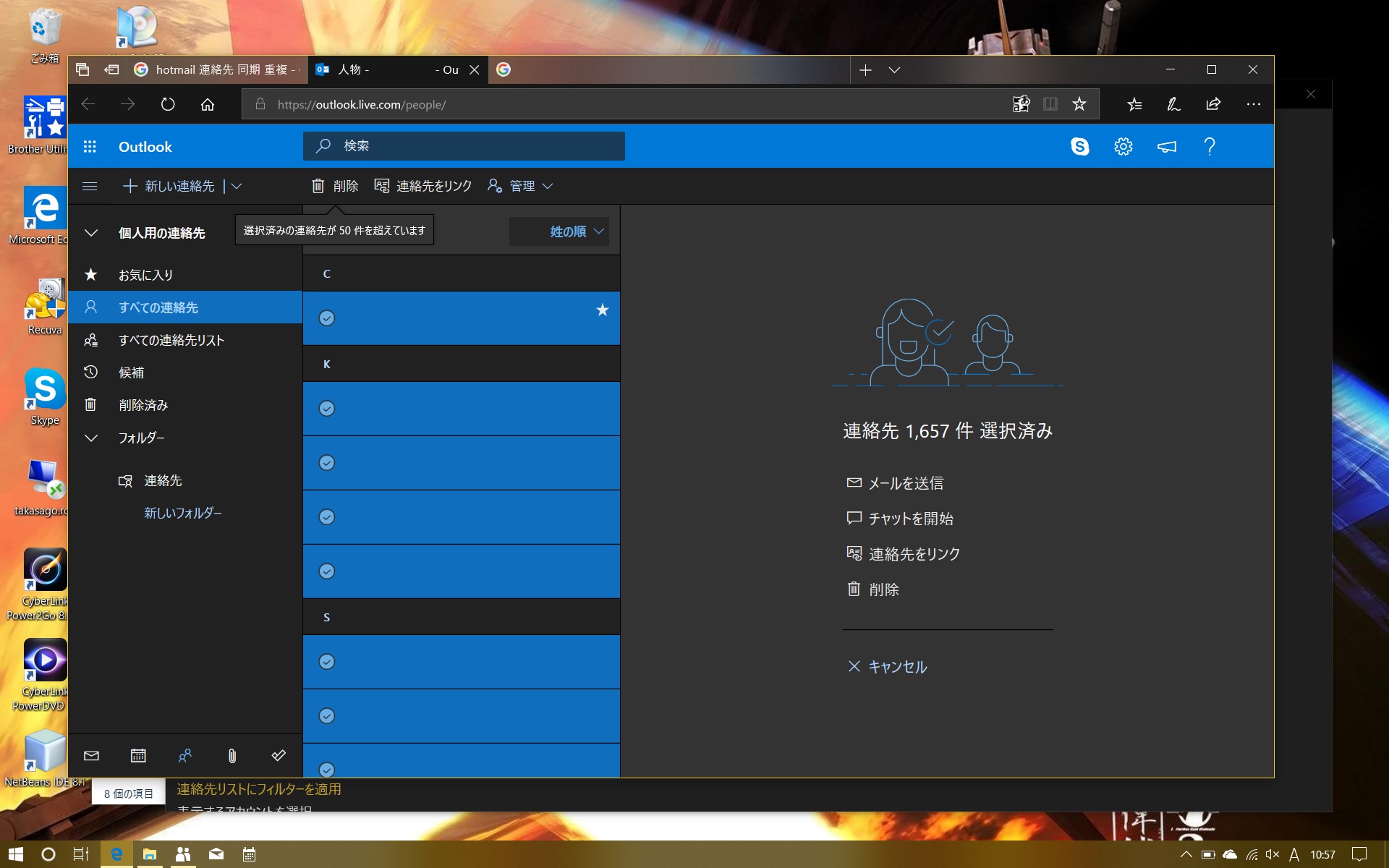Click メールを送信 for selected contacts

[895, 483]
